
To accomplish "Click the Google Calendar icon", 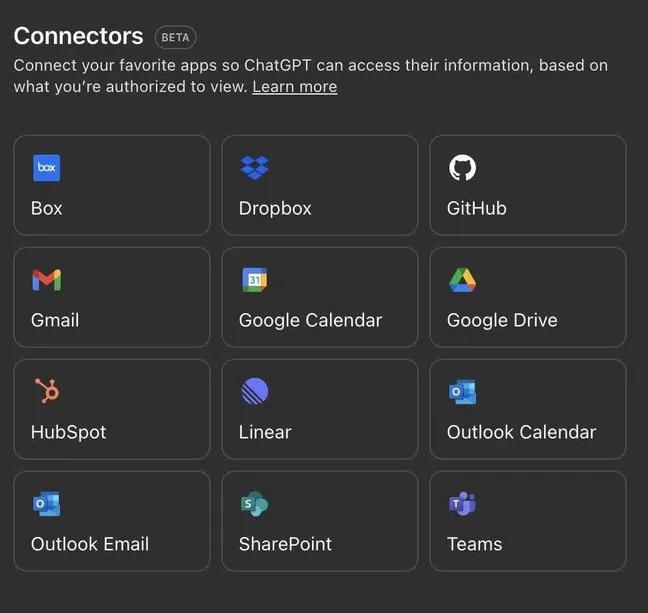I will [x=254, y=280].
